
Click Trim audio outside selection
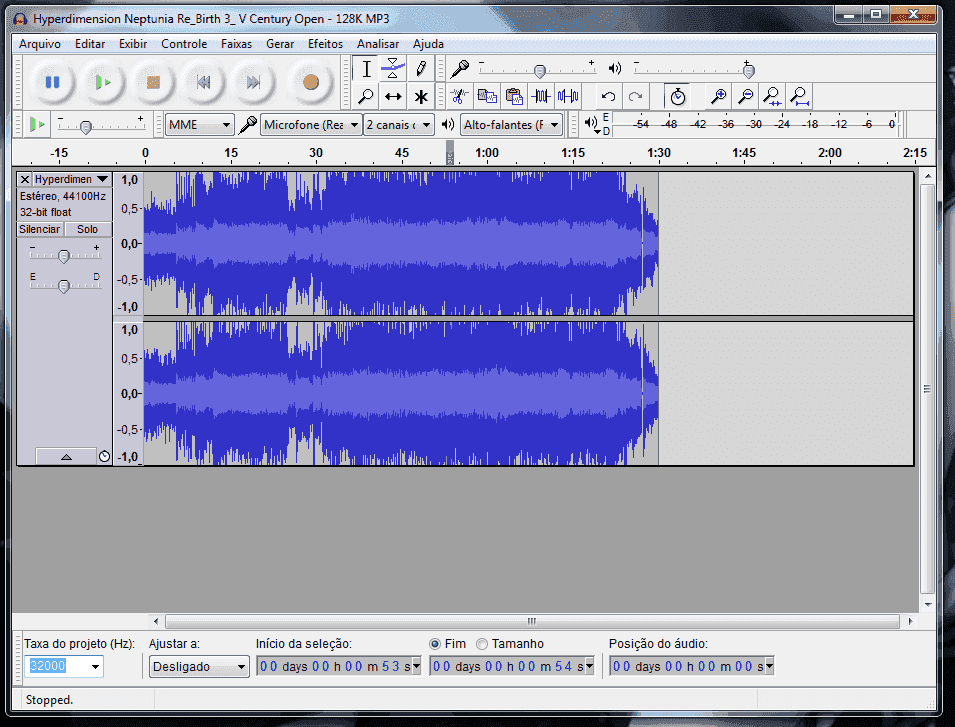coord(541,96)
